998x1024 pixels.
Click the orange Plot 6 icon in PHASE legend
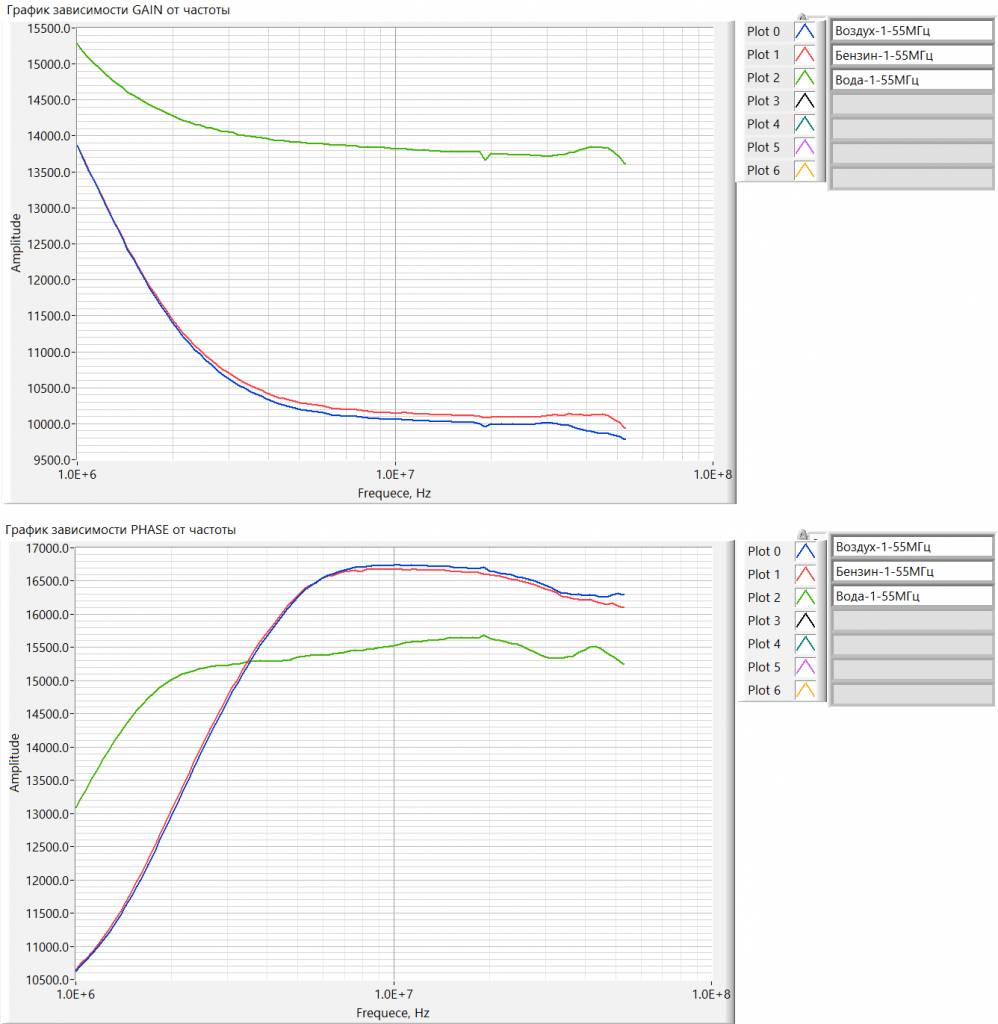805,690
